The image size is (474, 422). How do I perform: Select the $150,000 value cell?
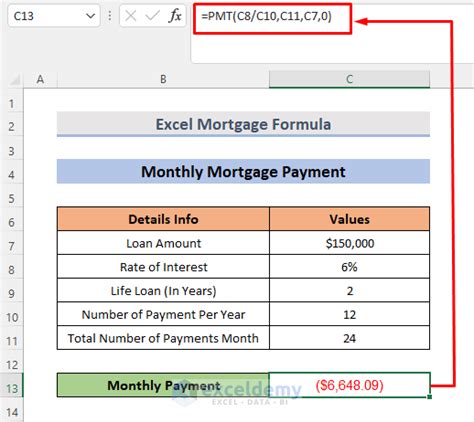(x=349, y=243)
